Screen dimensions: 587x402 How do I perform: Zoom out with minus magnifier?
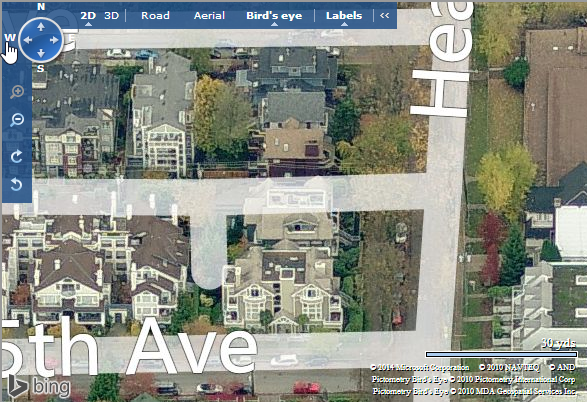point(17,120)
